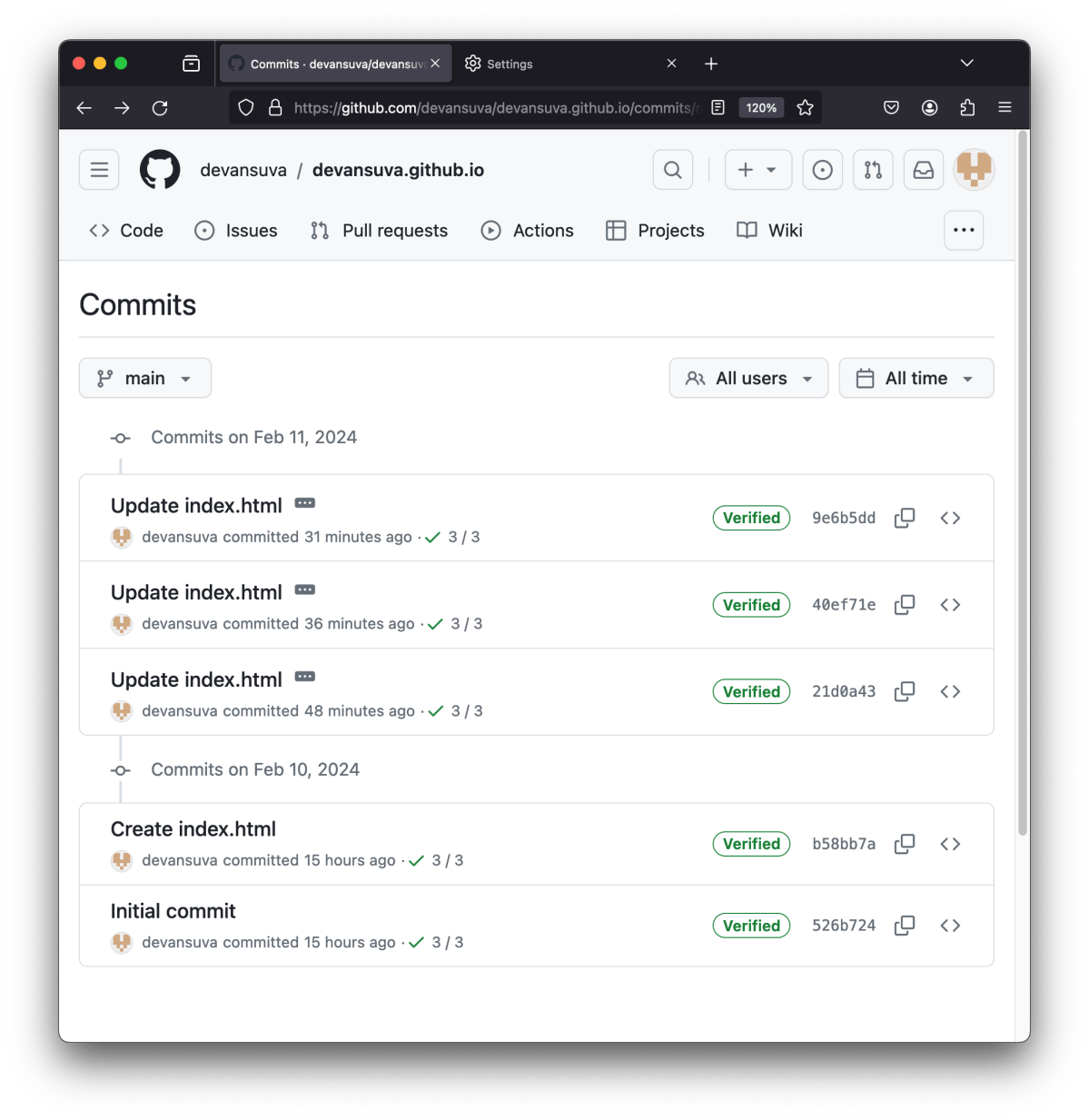Viewport: 1089px width, 1120px height.
Task: Bookmark this page with the star icon
Action: click(805, 108)
